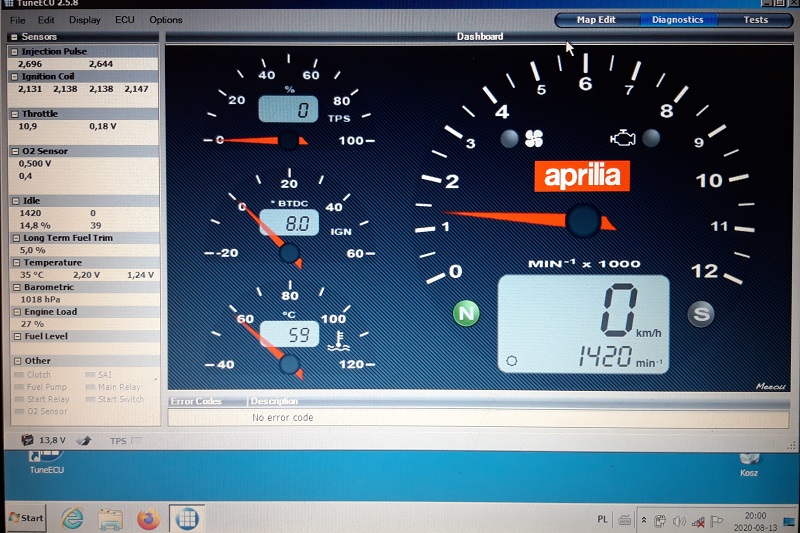800x533 pixels.
Task: Click the coolant temperature gauge readout
Action: click(290, 334)
